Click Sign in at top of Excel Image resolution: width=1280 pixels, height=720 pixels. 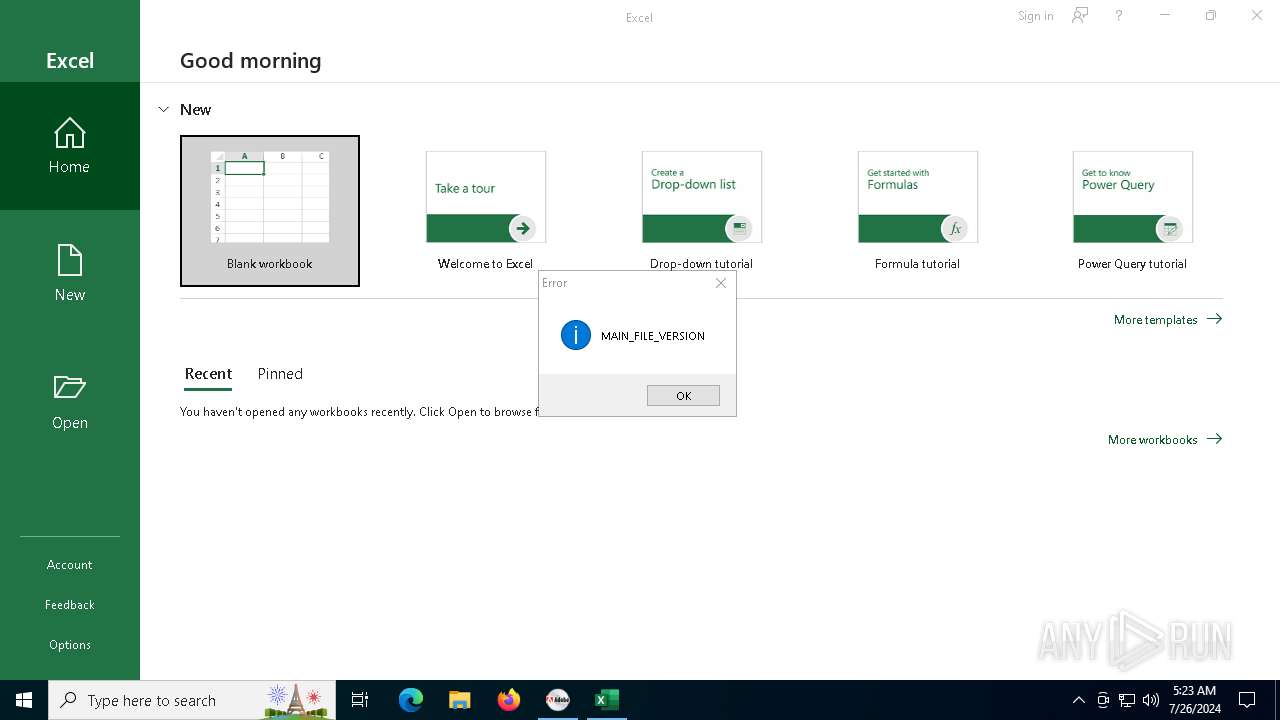tap(1035, 16)
